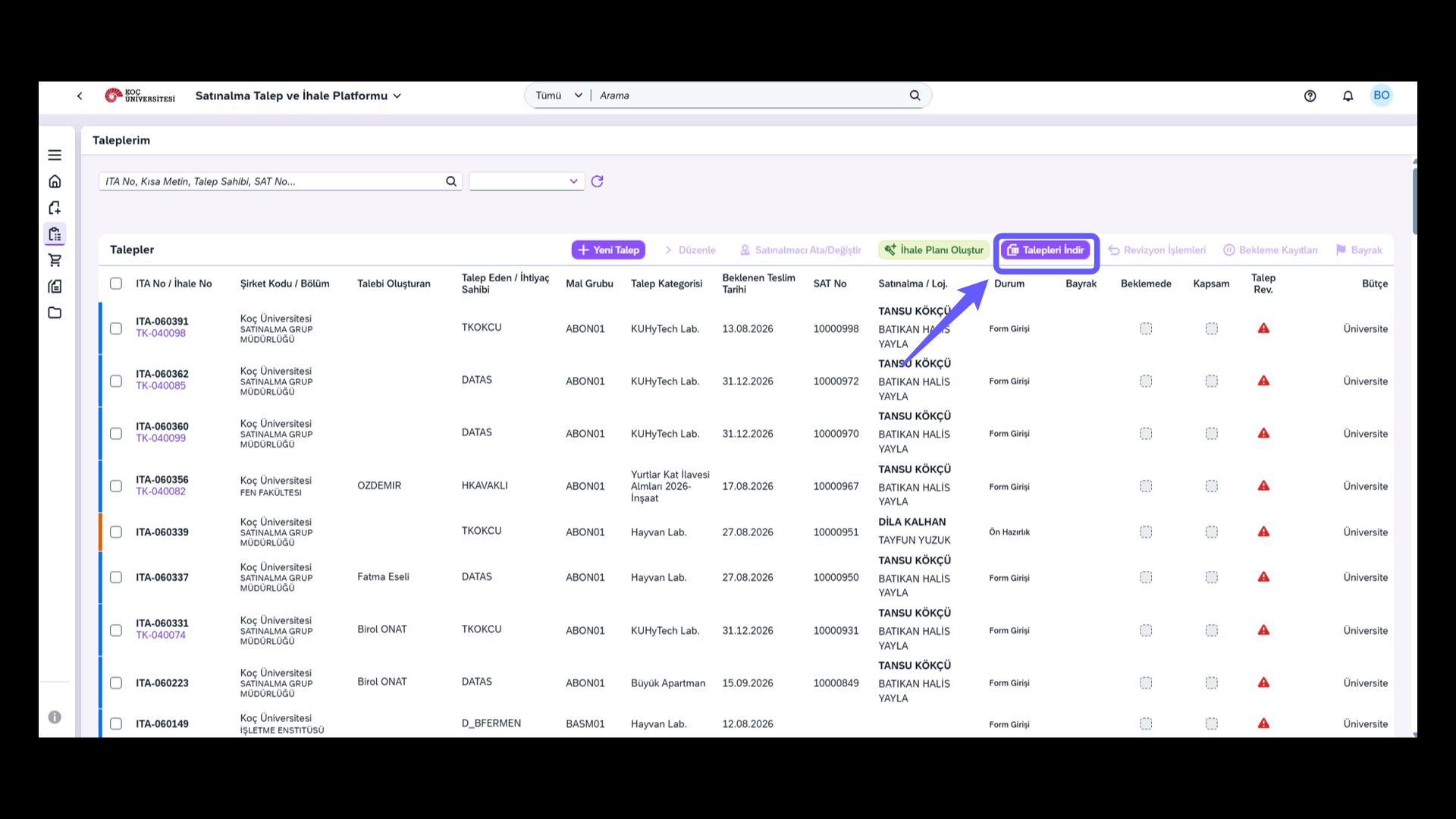Click the Ön Hazırlık status cell
This screenshot has height=819, width=1456.
point(1009,532)
